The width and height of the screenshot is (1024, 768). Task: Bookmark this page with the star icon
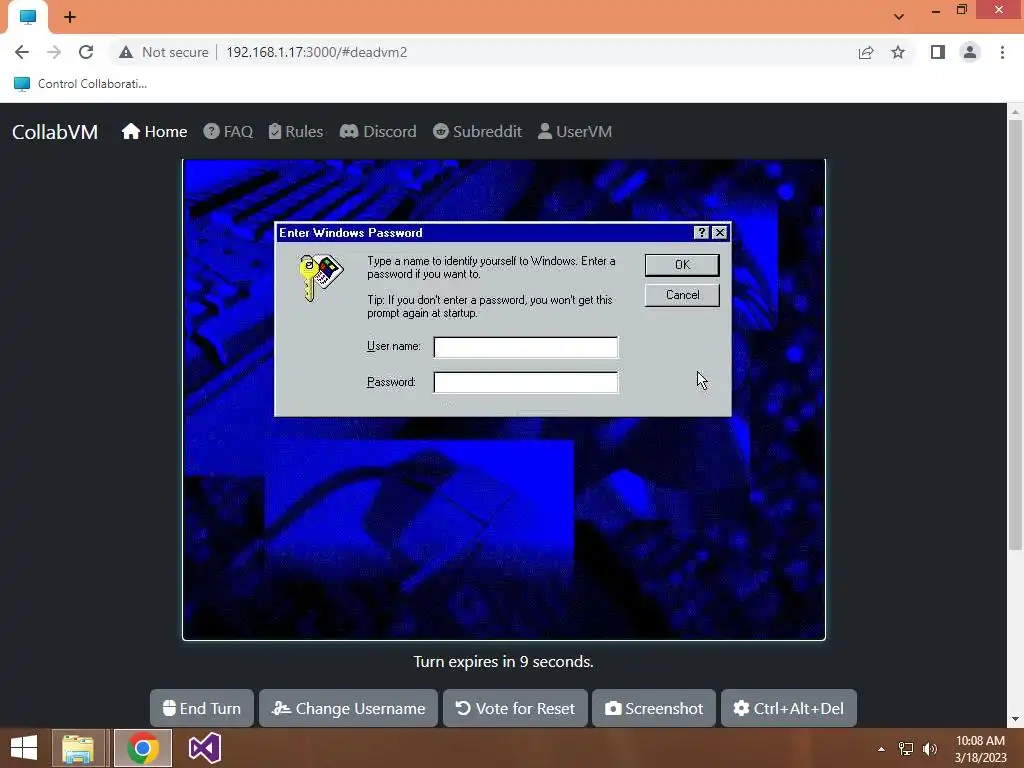tap(898, 52)
